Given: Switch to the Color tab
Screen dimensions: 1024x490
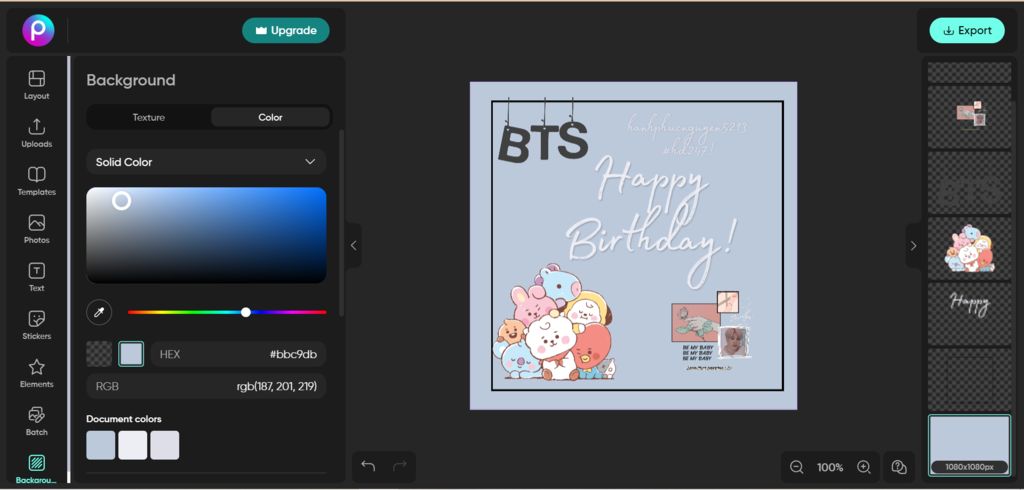Looking at the screenshot, I should point(270,118).
